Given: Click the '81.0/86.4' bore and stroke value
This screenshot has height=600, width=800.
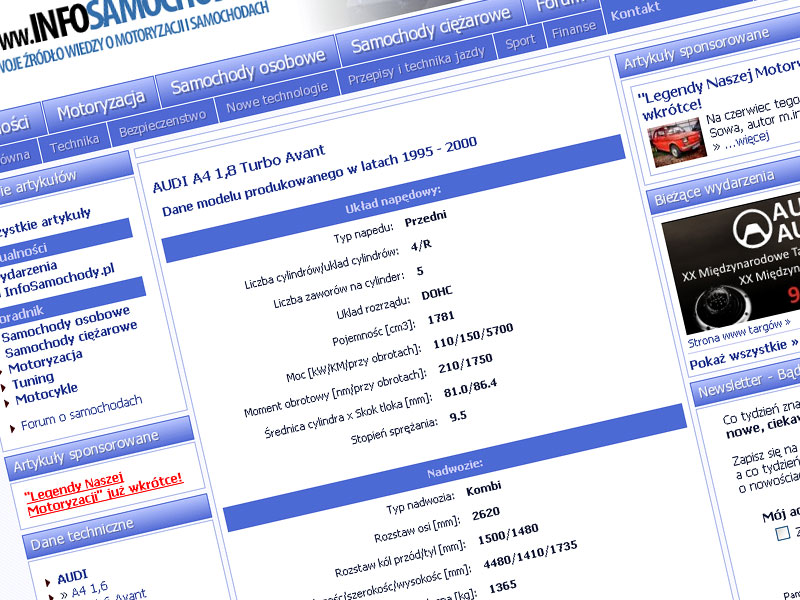Looking at the screenshot, I should coord(470,387).
